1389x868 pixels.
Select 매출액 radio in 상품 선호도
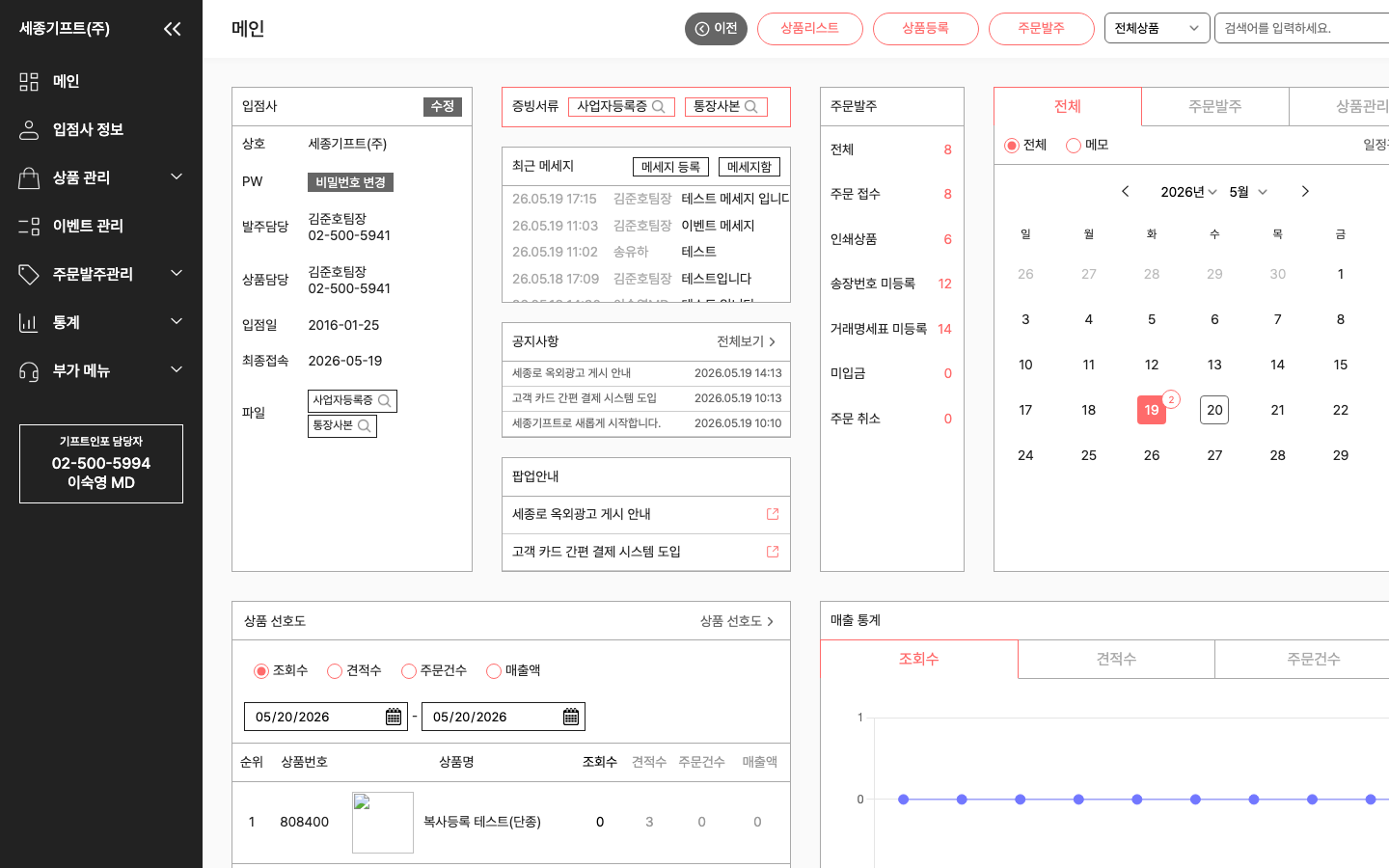pos(494,671)
